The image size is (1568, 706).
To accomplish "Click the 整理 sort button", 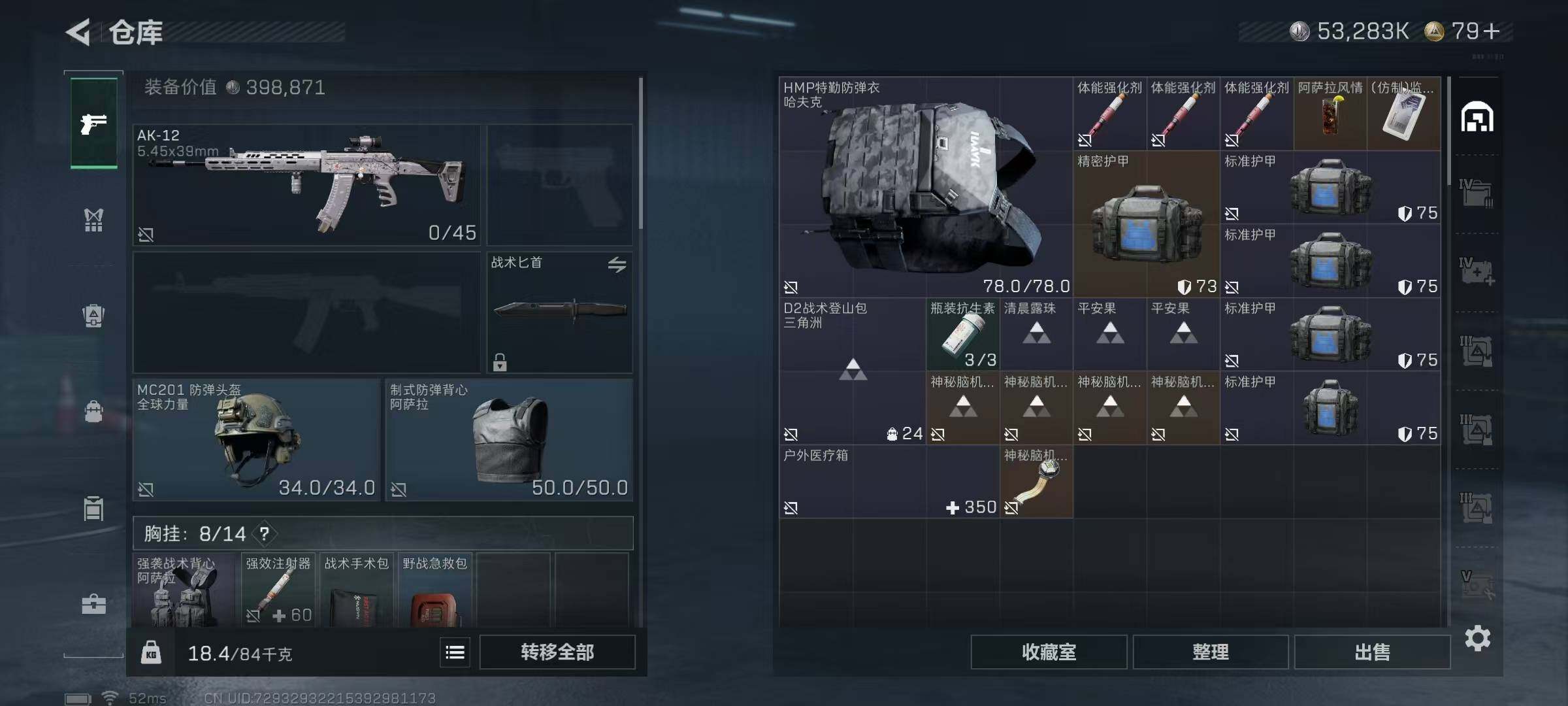I will [x=1211, y=652].
